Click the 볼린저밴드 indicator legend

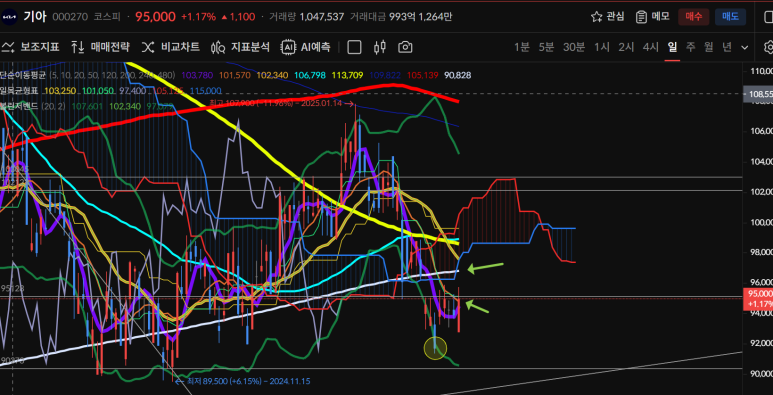(19, 107)
